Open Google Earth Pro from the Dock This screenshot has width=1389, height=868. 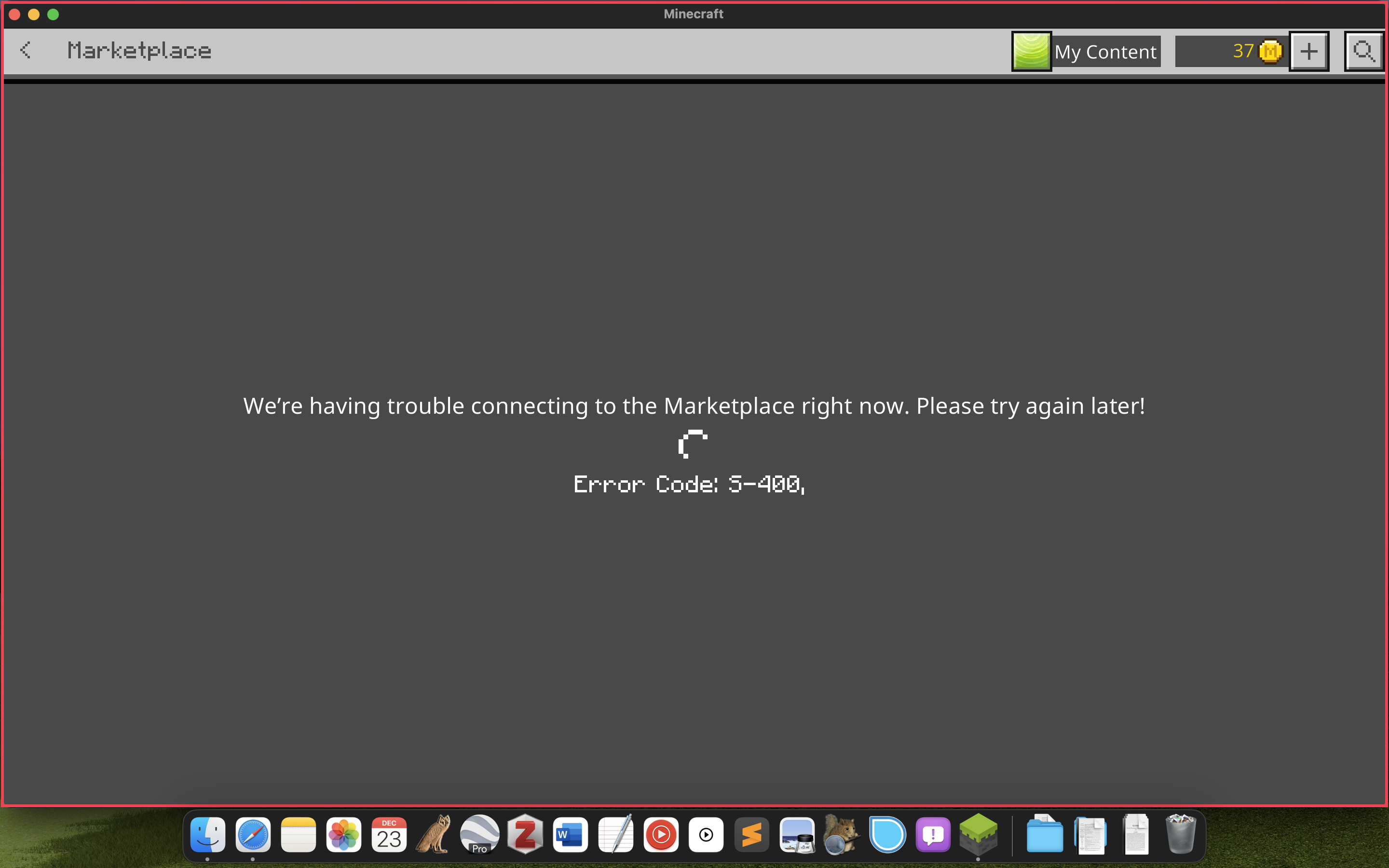pos(480,834)
